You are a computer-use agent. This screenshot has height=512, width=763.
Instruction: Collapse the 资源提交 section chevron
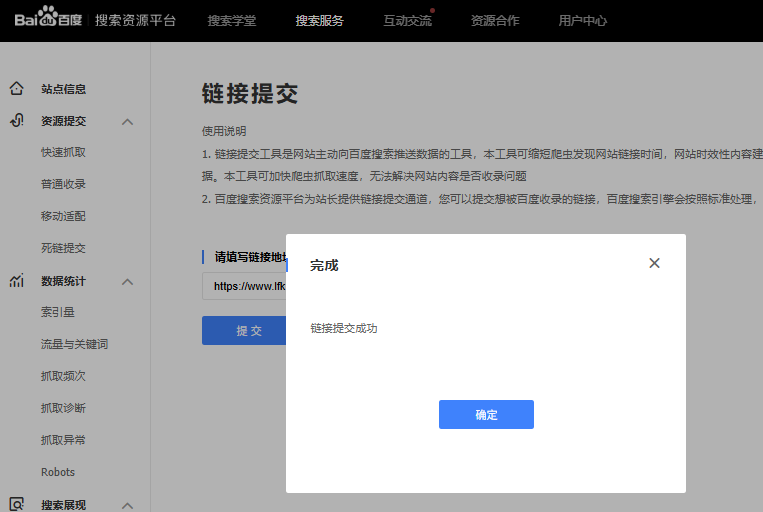coord(127,122)
